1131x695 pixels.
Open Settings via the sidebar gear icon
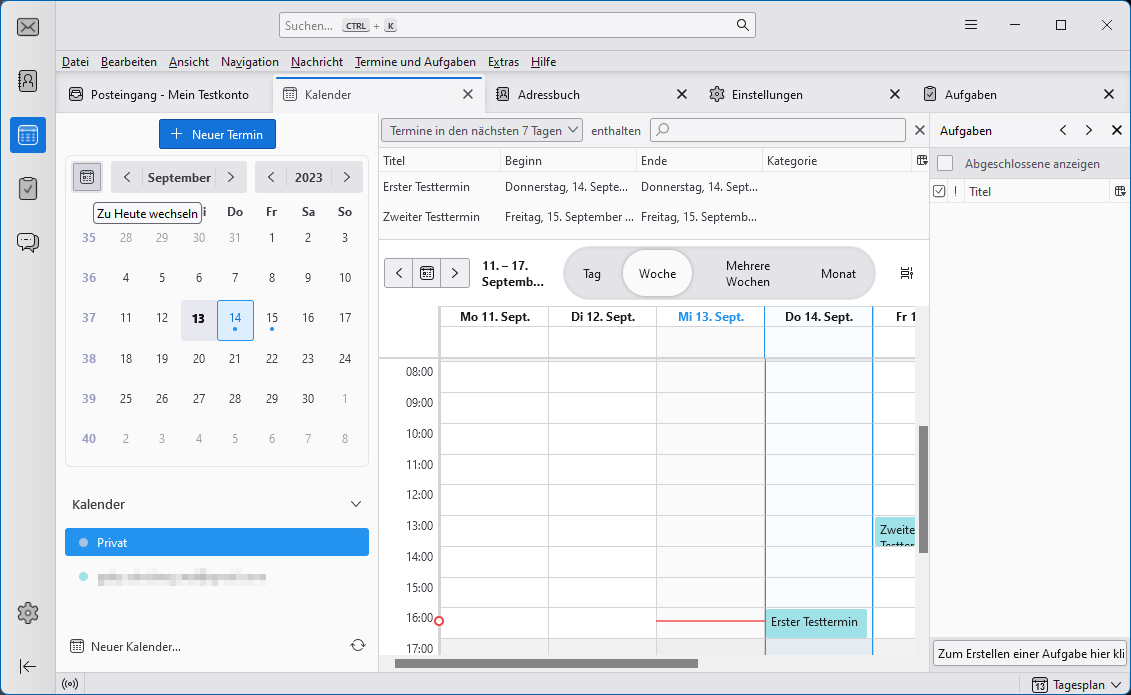coord(28,613)
